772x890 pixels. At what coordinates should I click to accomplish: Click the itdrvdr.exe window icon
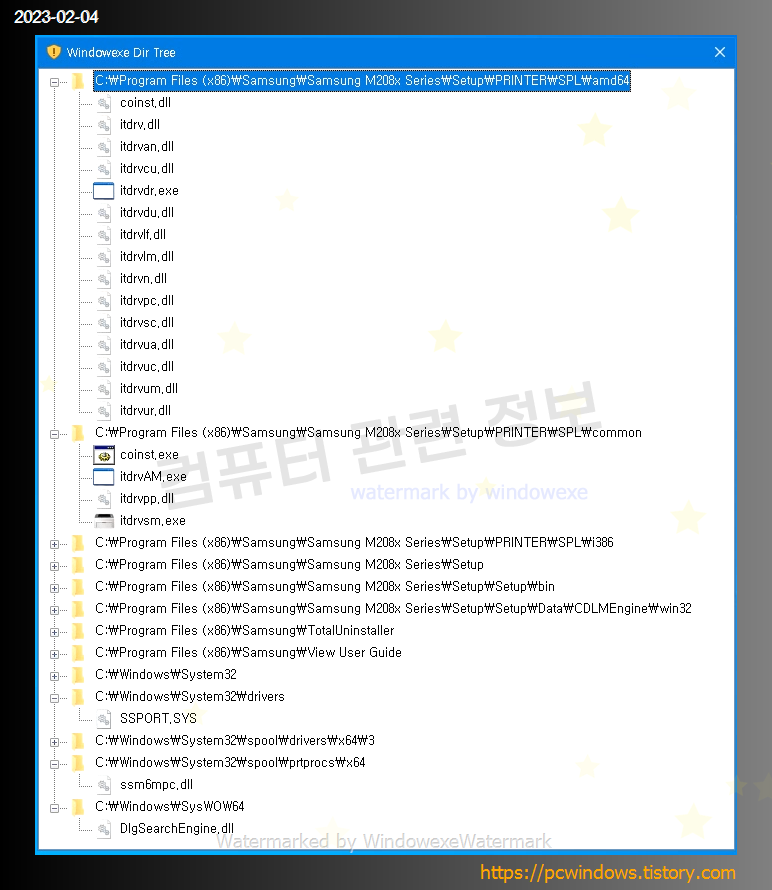point(103,191)
